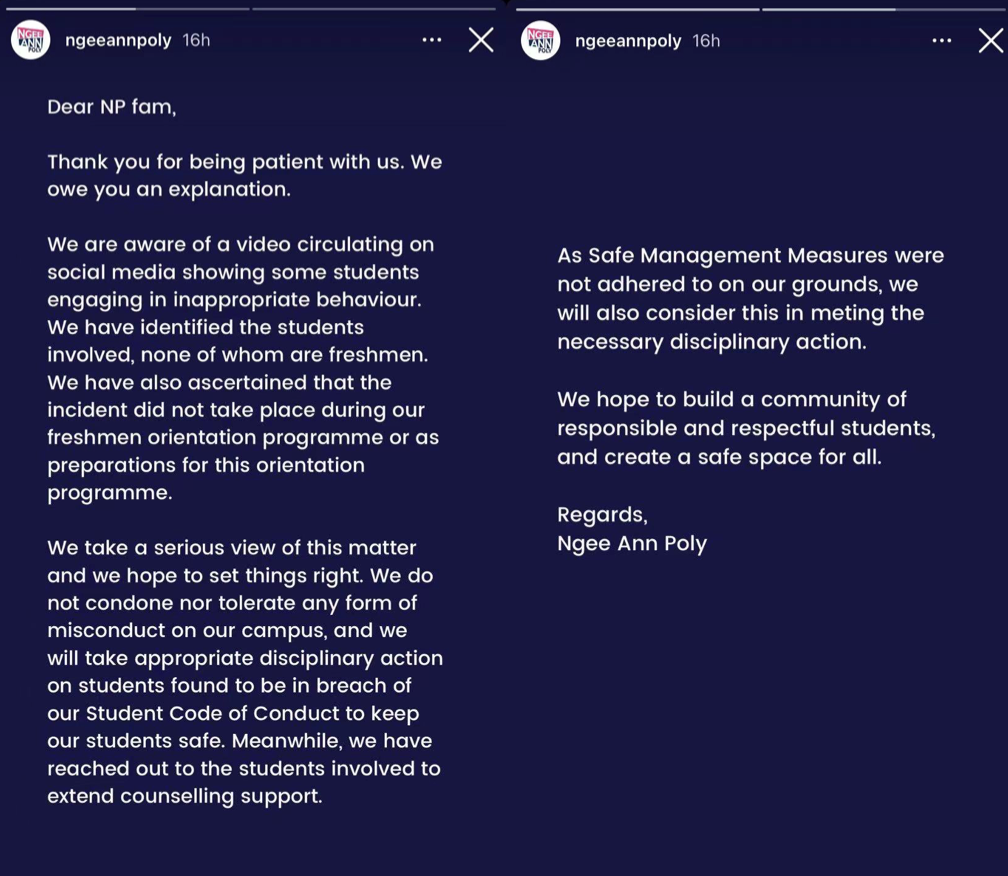Open more options on the left story
Viewport: 1008px width, 876px height.
[431, 40]
